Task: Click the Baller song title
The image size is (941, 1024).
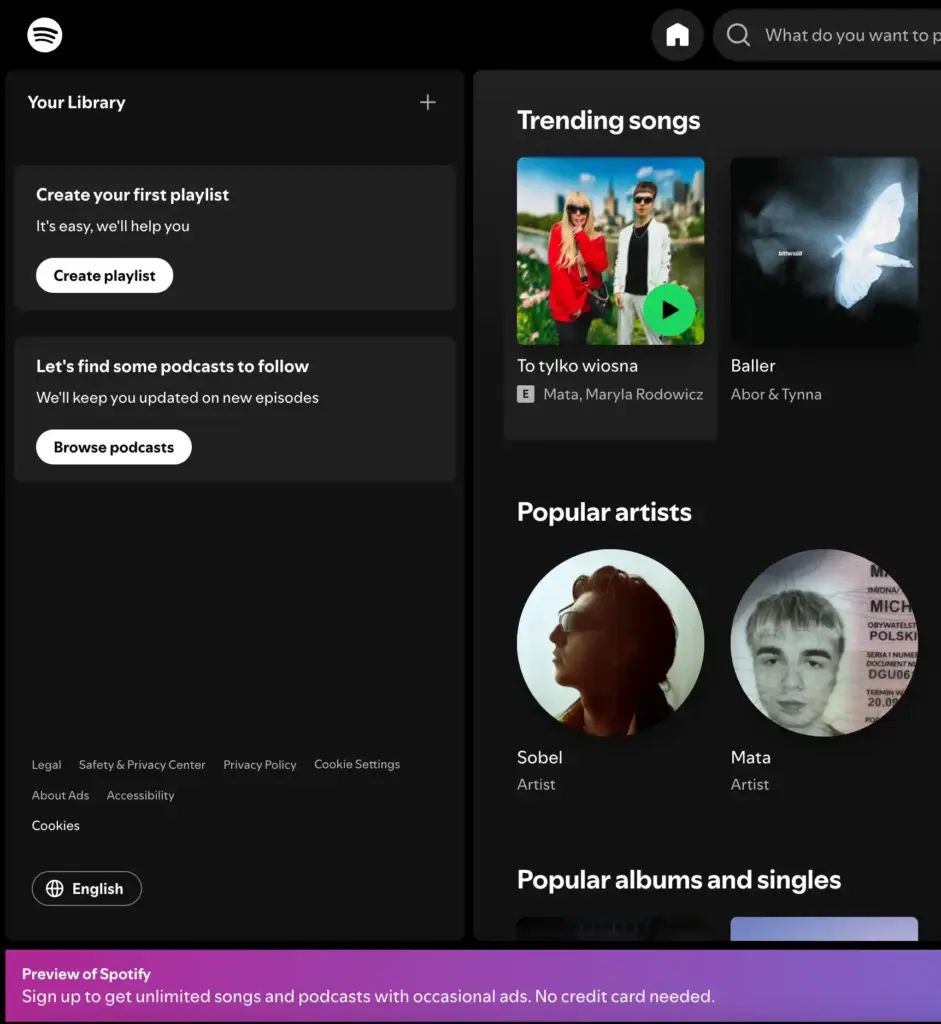Action: coord(753,366)
